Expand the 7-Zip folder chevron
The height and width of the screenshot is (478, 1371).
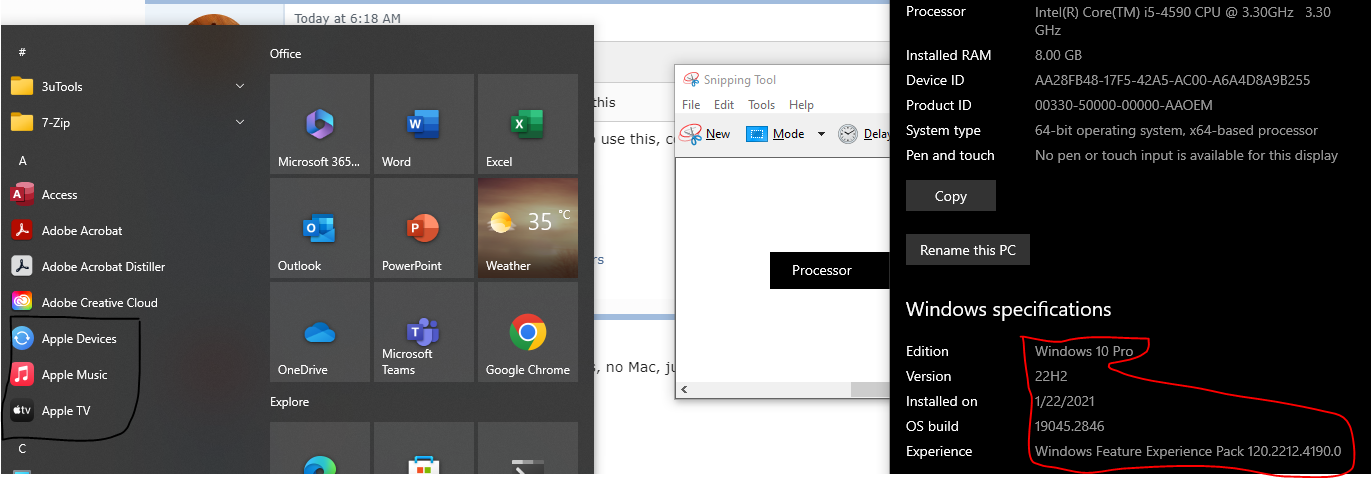tap(240, 122)
